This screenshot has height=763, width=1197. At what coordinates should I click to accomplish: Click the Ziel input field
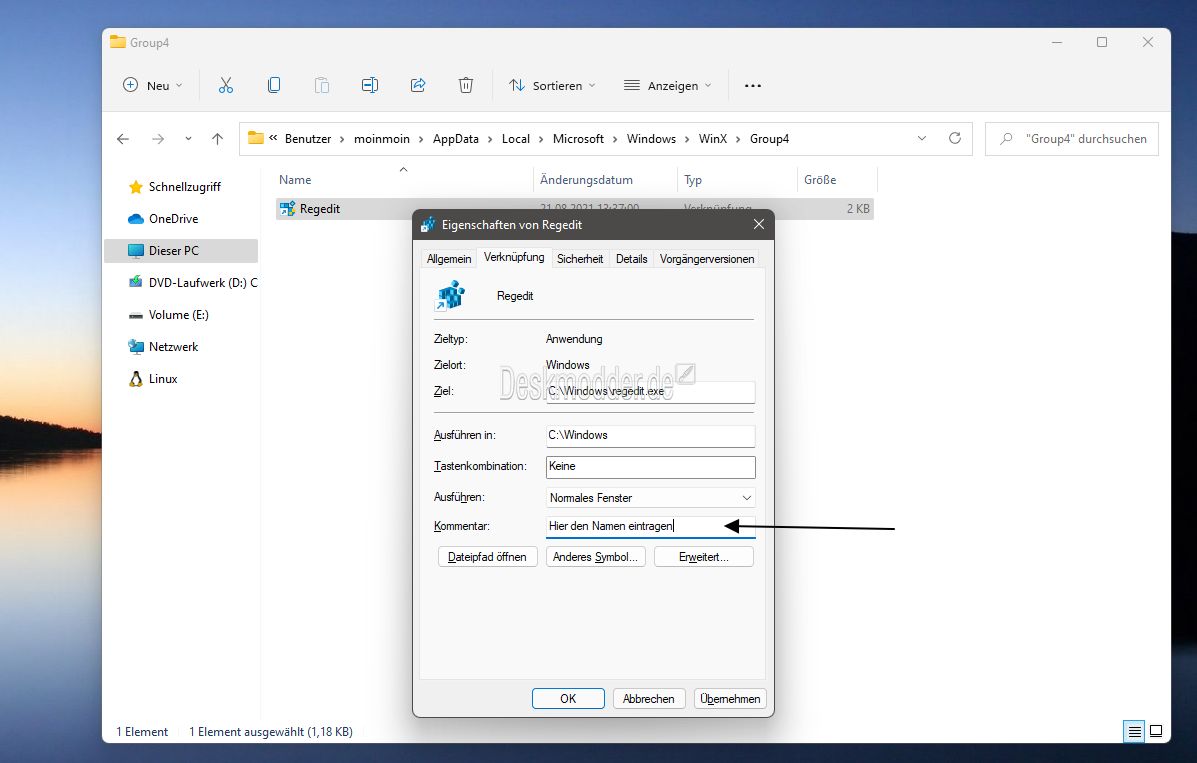click(x=650, y=392)
